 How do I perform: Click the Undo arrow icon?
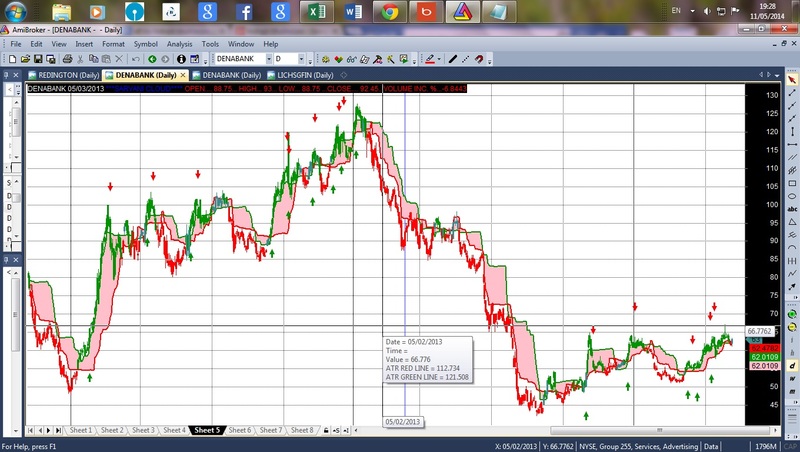(x=136, y=59)
